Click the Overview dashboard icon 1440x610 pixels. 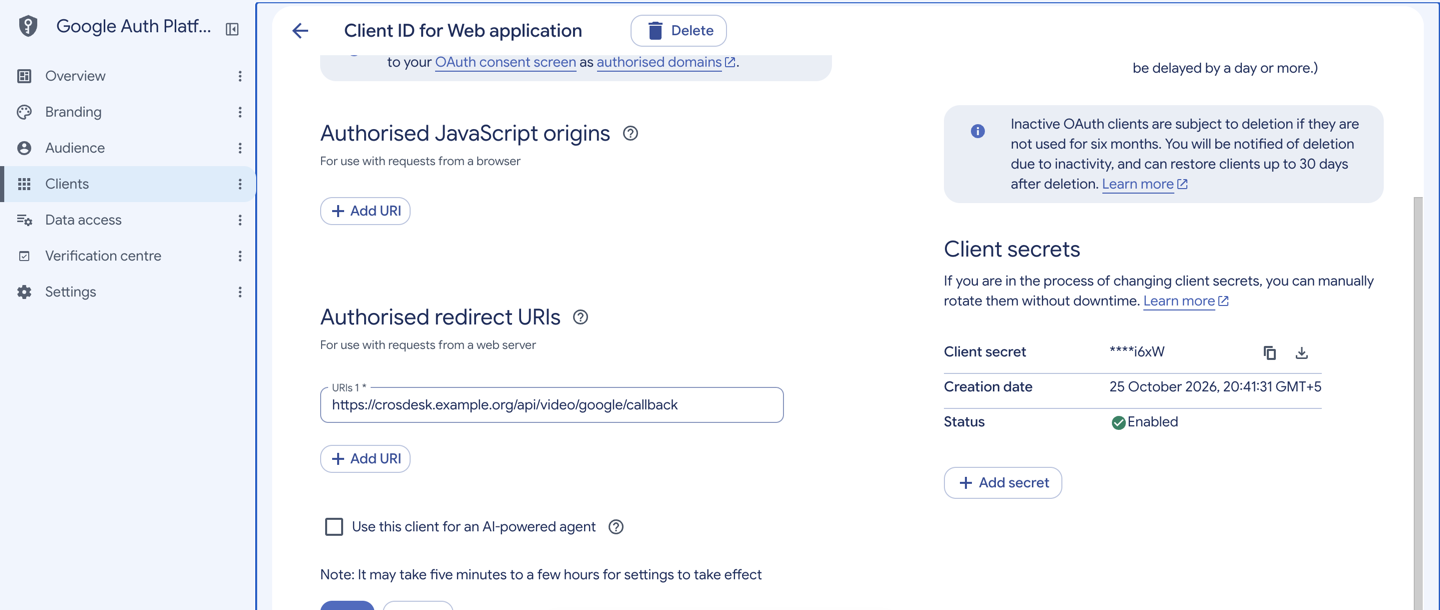click(24, 76)
